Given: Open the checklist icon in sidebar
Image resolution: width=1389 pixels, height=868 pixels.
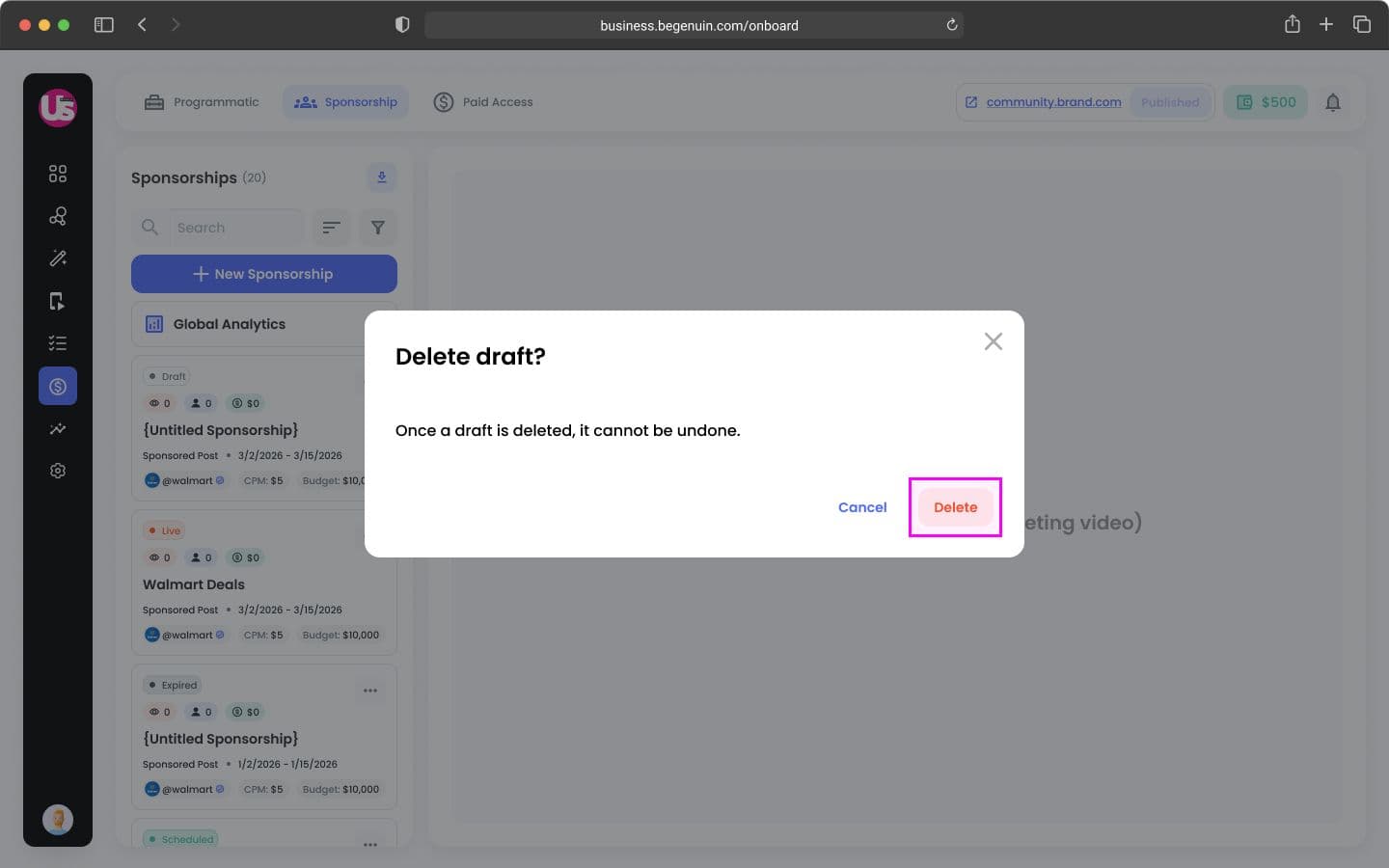Looking at the screenshot, I should (58, 343).
